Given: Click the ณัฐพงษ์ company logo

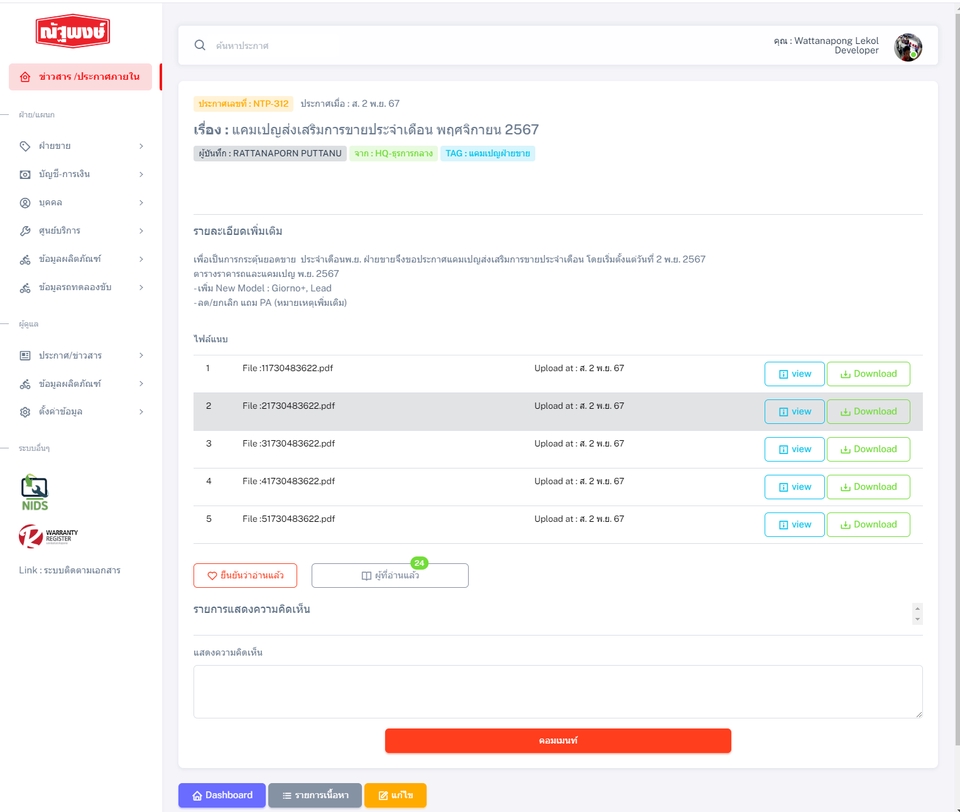Looking at the screenshot, I should click(x=73, y=31).
